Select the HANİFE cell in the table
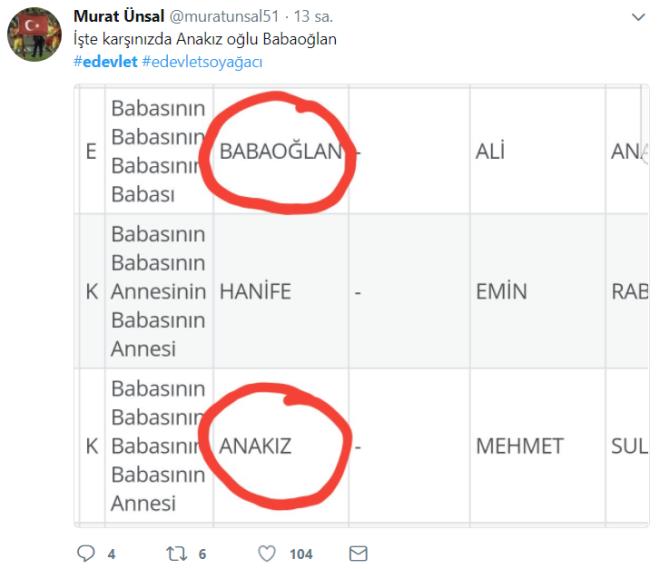 (256, 292)
